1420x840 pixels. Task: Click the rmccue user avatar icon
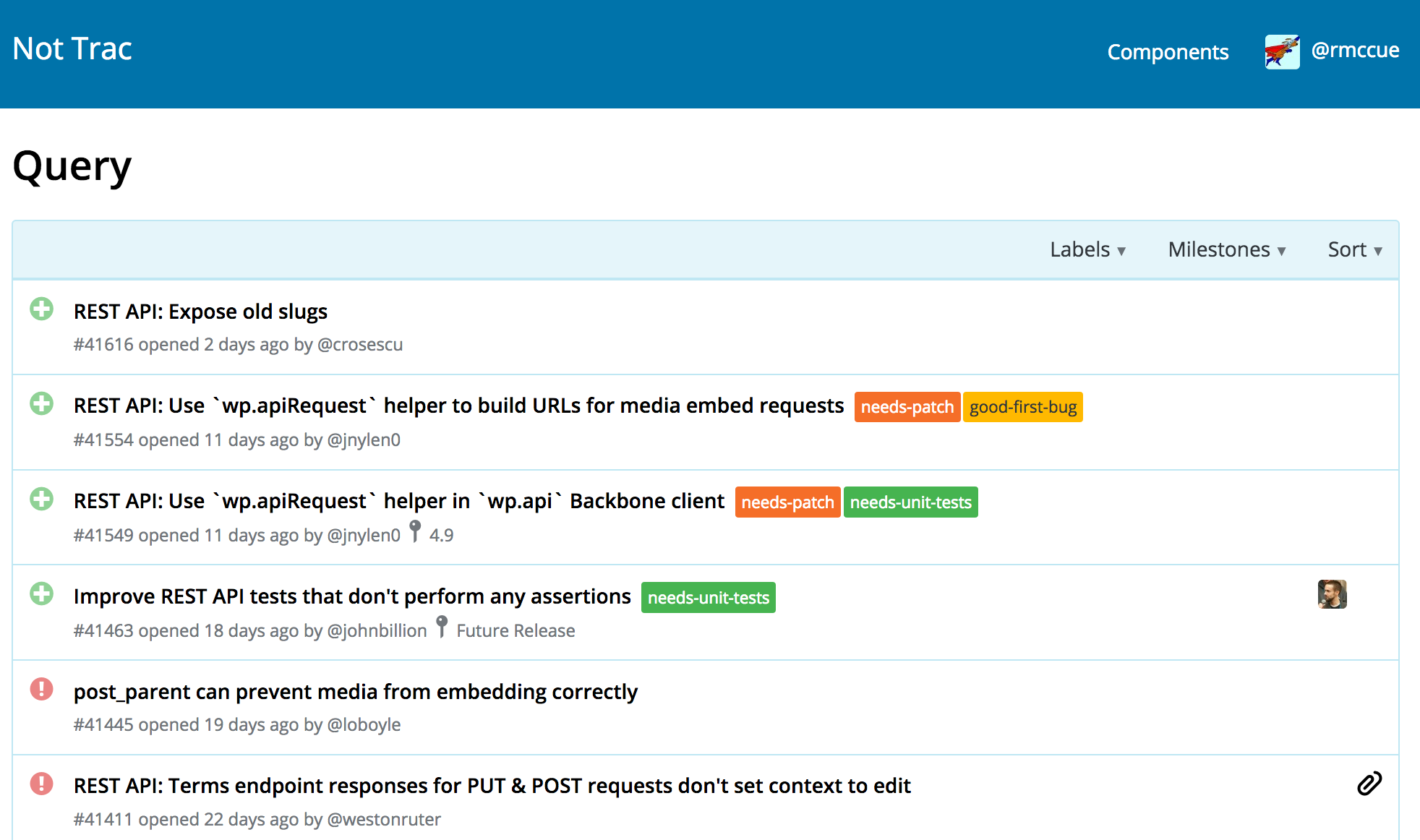(x=1282, y=52)
